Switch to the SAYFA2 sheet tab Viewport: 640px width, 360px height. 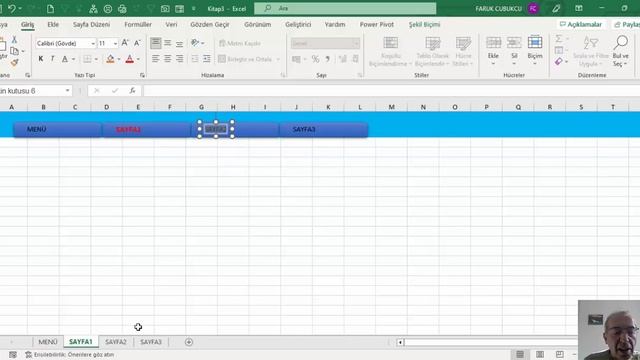pyautogui.click(x=116, y=342)
